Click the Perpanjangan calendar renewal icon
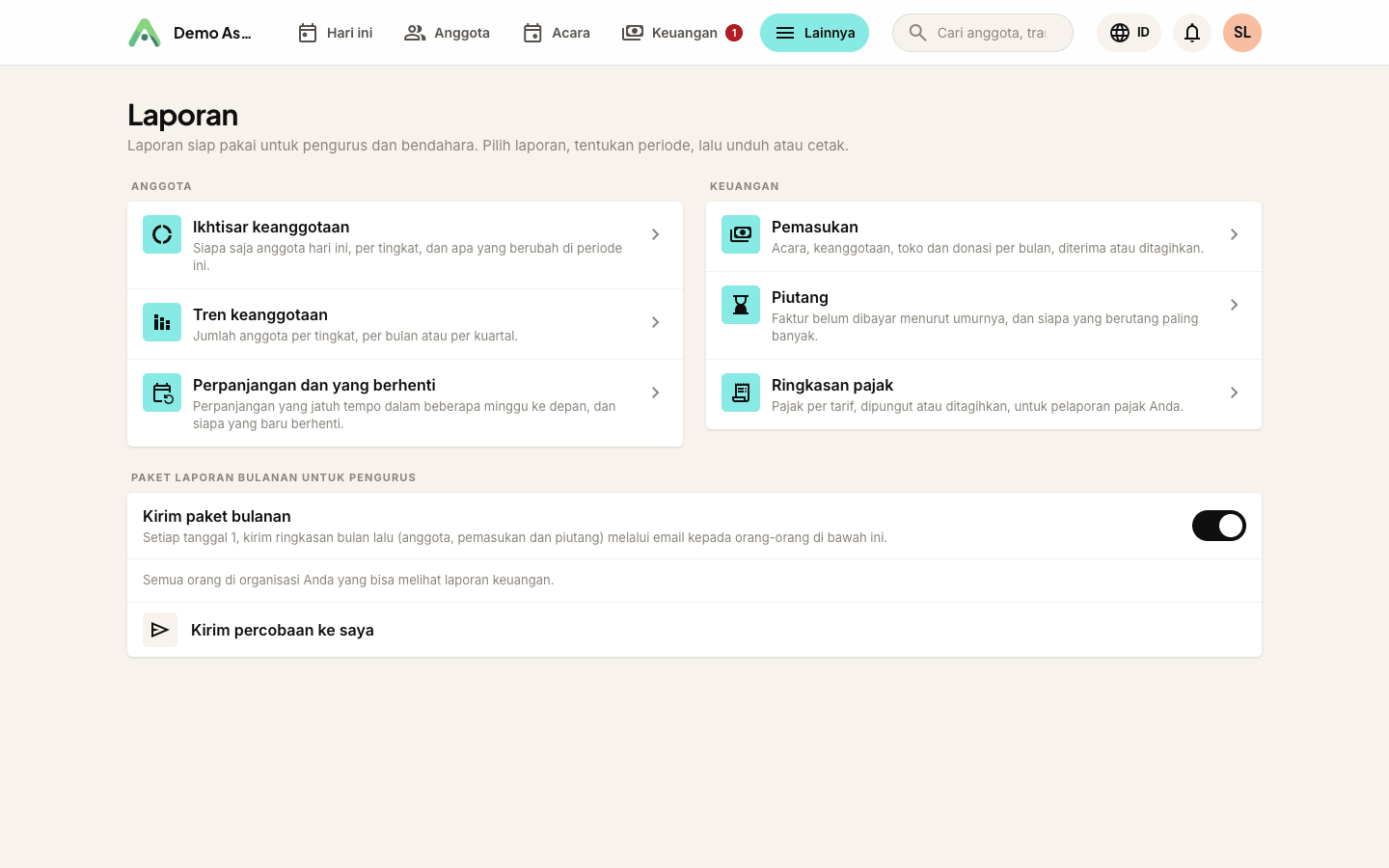The width and height of the screenshot is (1389, 868). tap(162, 393)
